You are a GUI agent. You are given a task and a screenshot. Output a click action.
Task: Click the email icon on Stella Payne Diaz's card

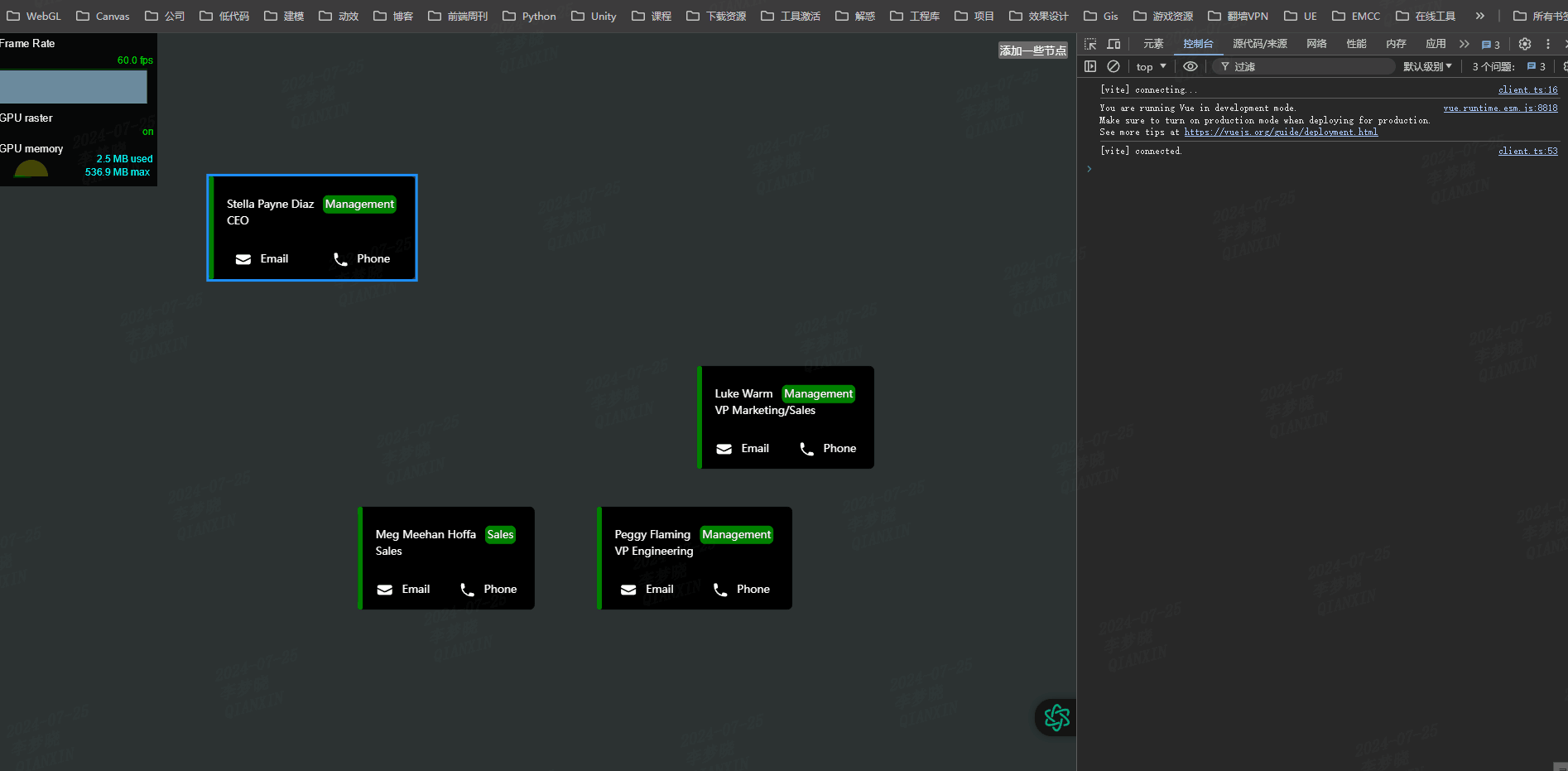243,259
